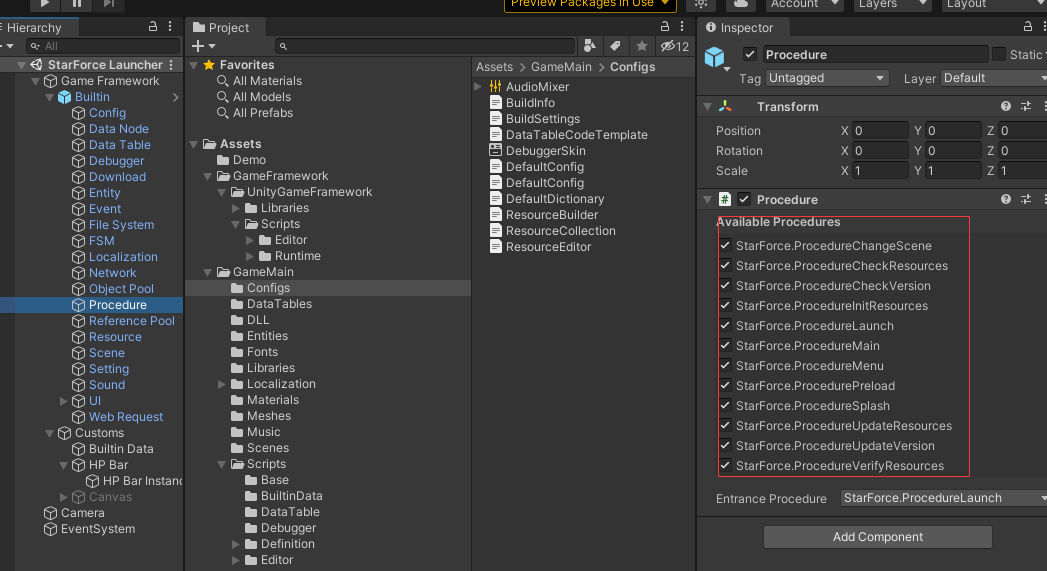Click the Search by Label tag icon

pyautogui.click(x=615, y=46)
